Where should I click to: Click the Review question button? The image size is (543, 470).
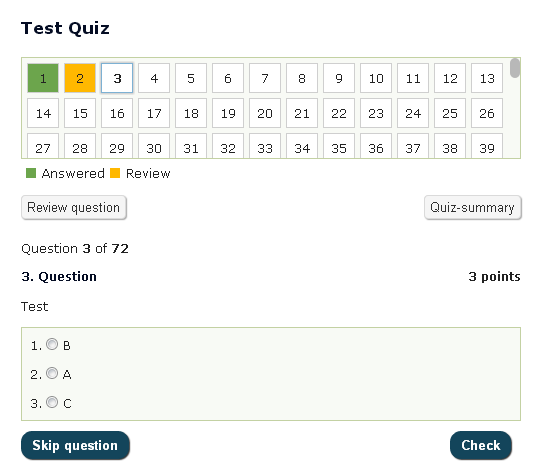tap(74, 207)
